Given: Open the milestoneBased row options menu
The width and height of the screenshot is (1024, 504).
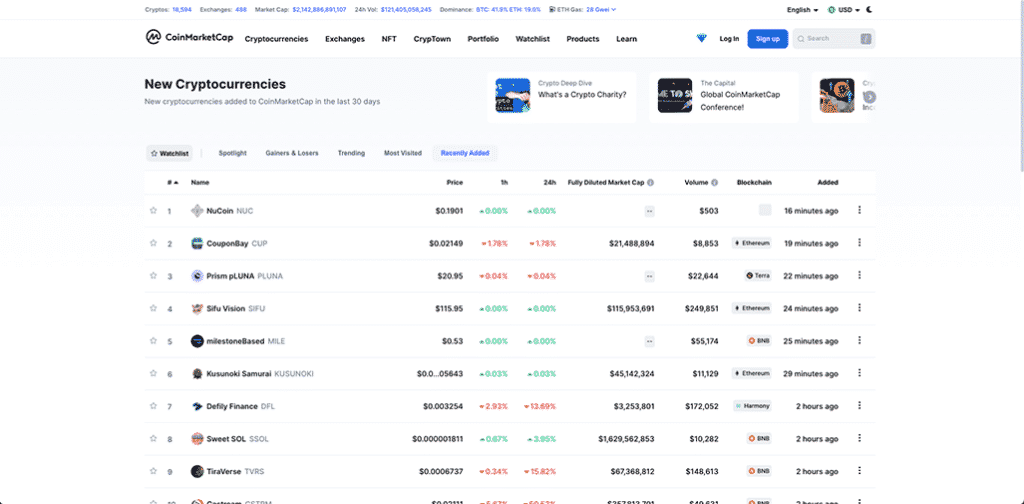Looking at the screenshot, I should pos(859,340).
